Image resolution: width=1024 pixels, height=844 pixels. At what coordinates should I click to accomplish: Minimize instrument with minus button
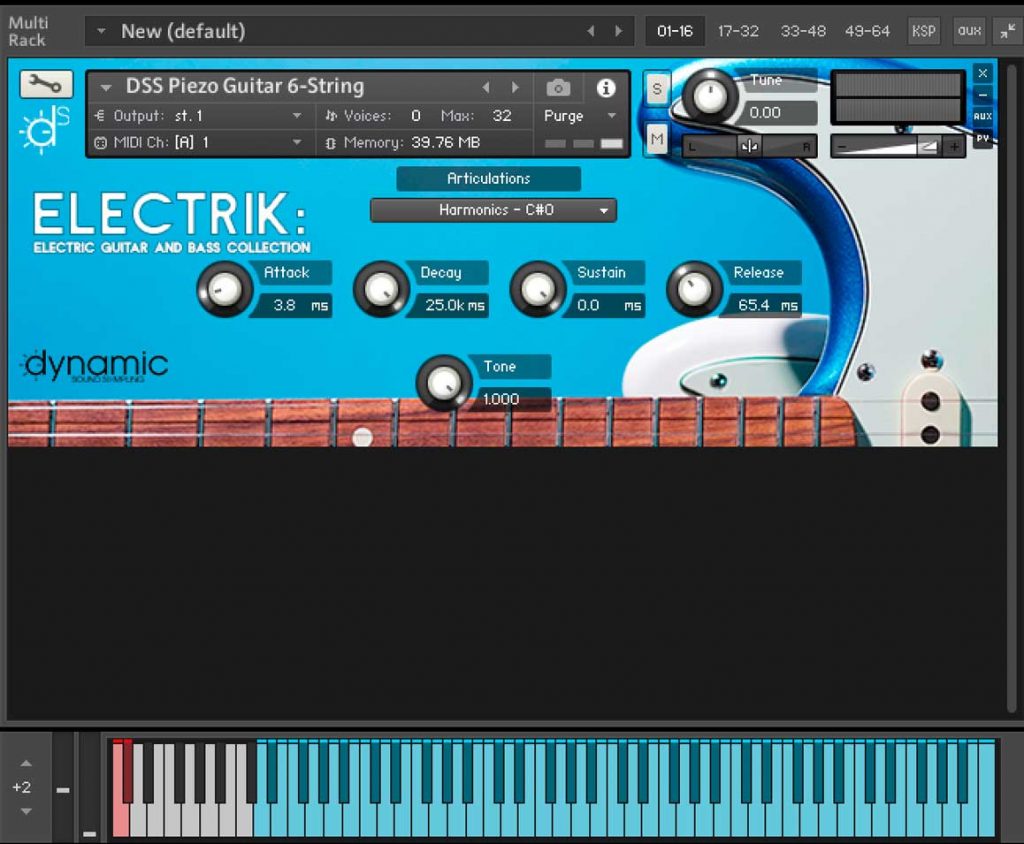coord(982,95)
